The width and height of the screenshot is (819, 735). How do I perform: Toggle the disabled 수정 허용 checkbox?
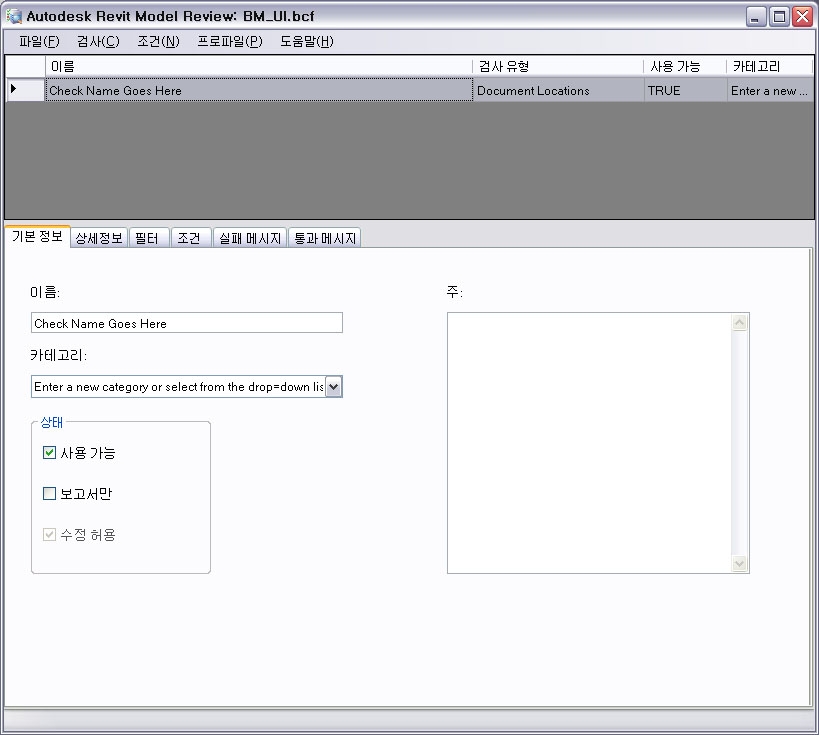point(49,534)
